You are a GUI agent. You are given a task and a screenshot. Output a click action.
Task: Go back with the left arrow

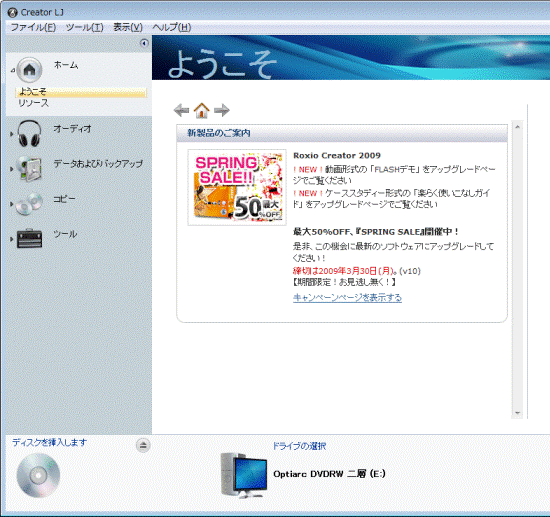point(181,110)
